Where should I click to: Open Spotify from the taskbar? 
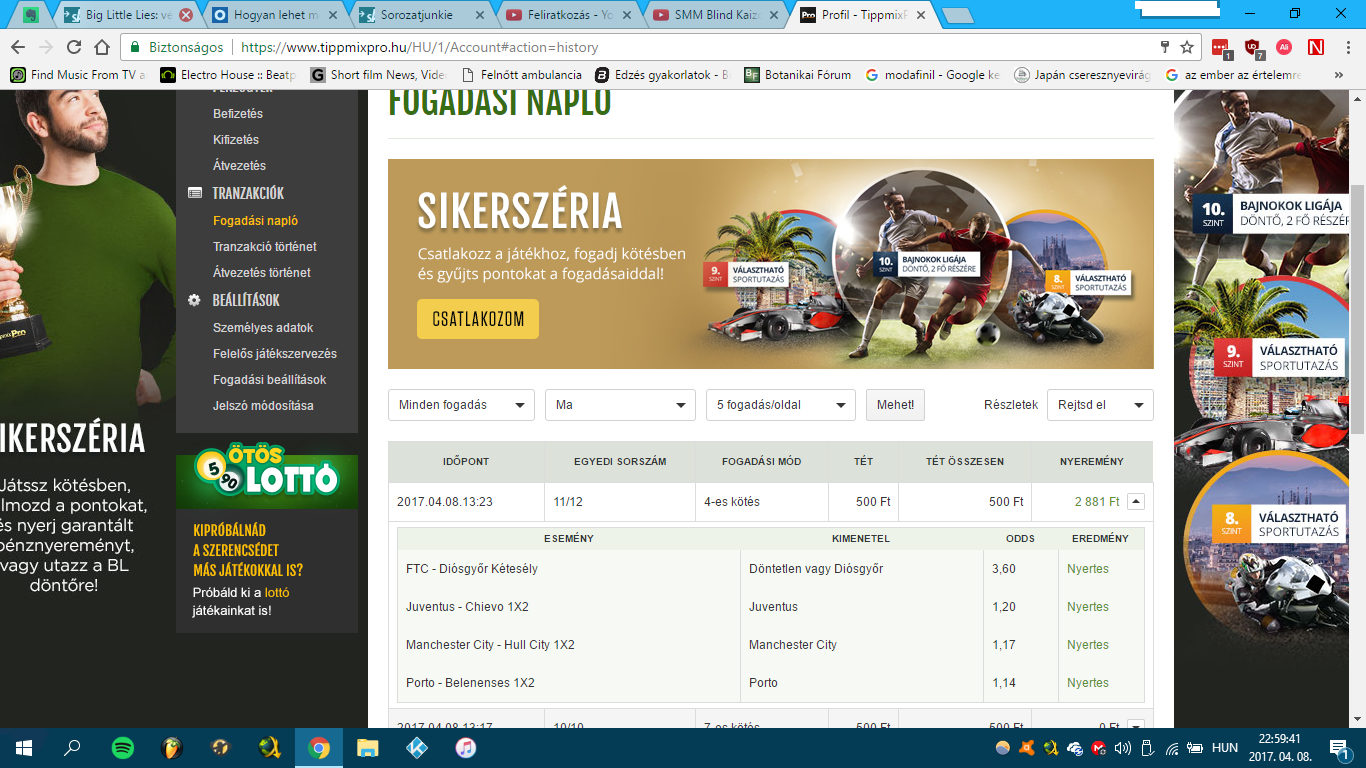click(x=122, y=747)
